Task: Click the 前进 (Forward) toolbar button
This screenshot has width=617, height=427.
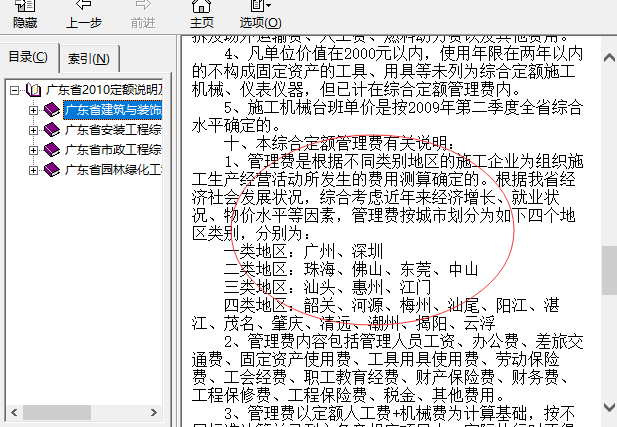Action: click(143, 15)
